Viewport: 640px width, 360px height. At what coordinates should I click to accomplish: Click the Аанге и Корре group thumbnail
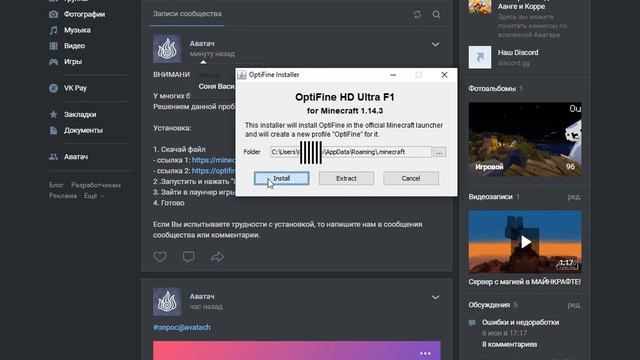480,7
